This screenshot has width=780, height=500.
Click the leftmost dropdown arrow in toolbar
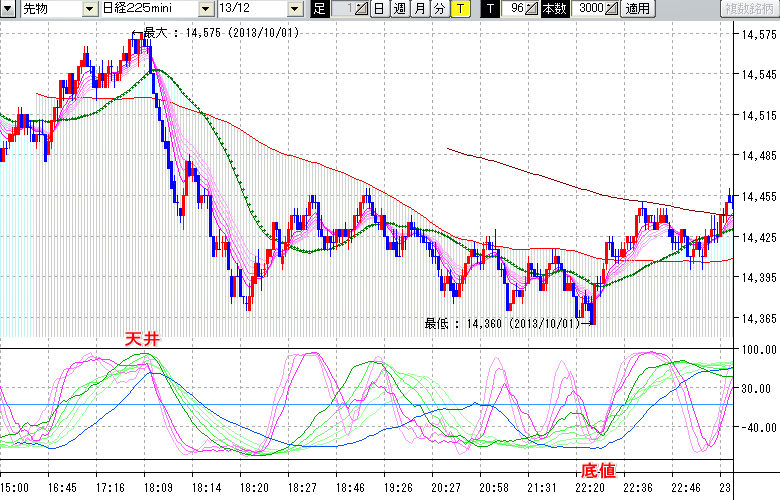pyautogui.click(x=7, y=9)
